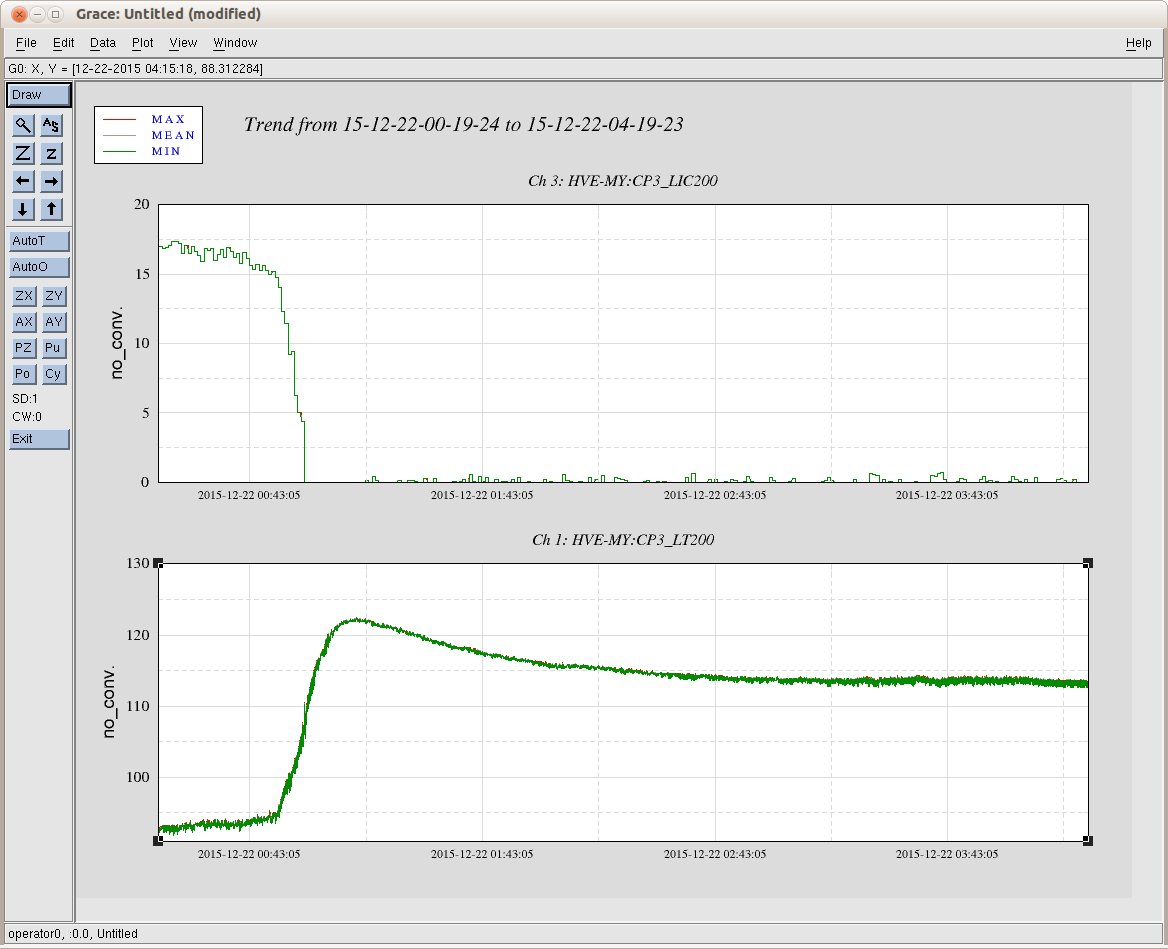
Task: Select the magnifier zoom tool
Action: pyautogui.click(x=23, y=125)
